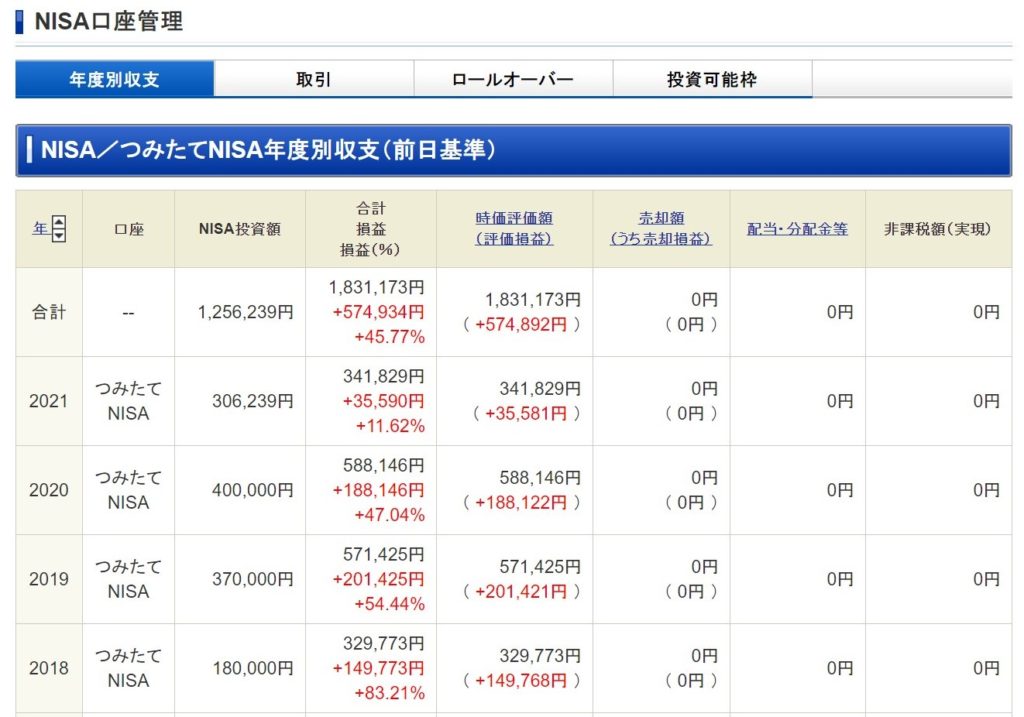Select the 2021 year row cell
The width and height of the screenshot is (1024, 717).
[x=48, y=401]
